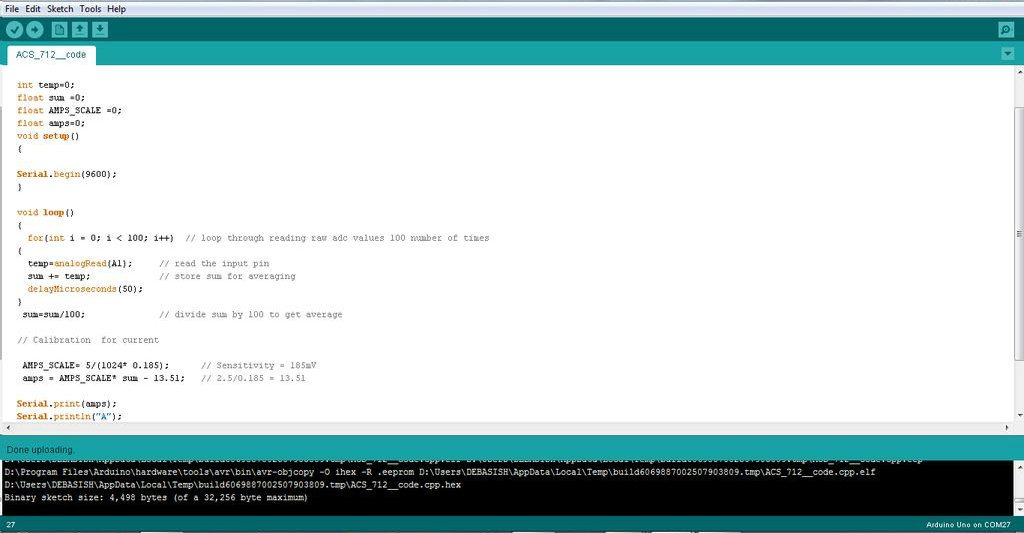The height and width of the screenshot is (533, 1024).
Task: Click the editor horizontal scroll-right arrow
Action: point(1007,427)
